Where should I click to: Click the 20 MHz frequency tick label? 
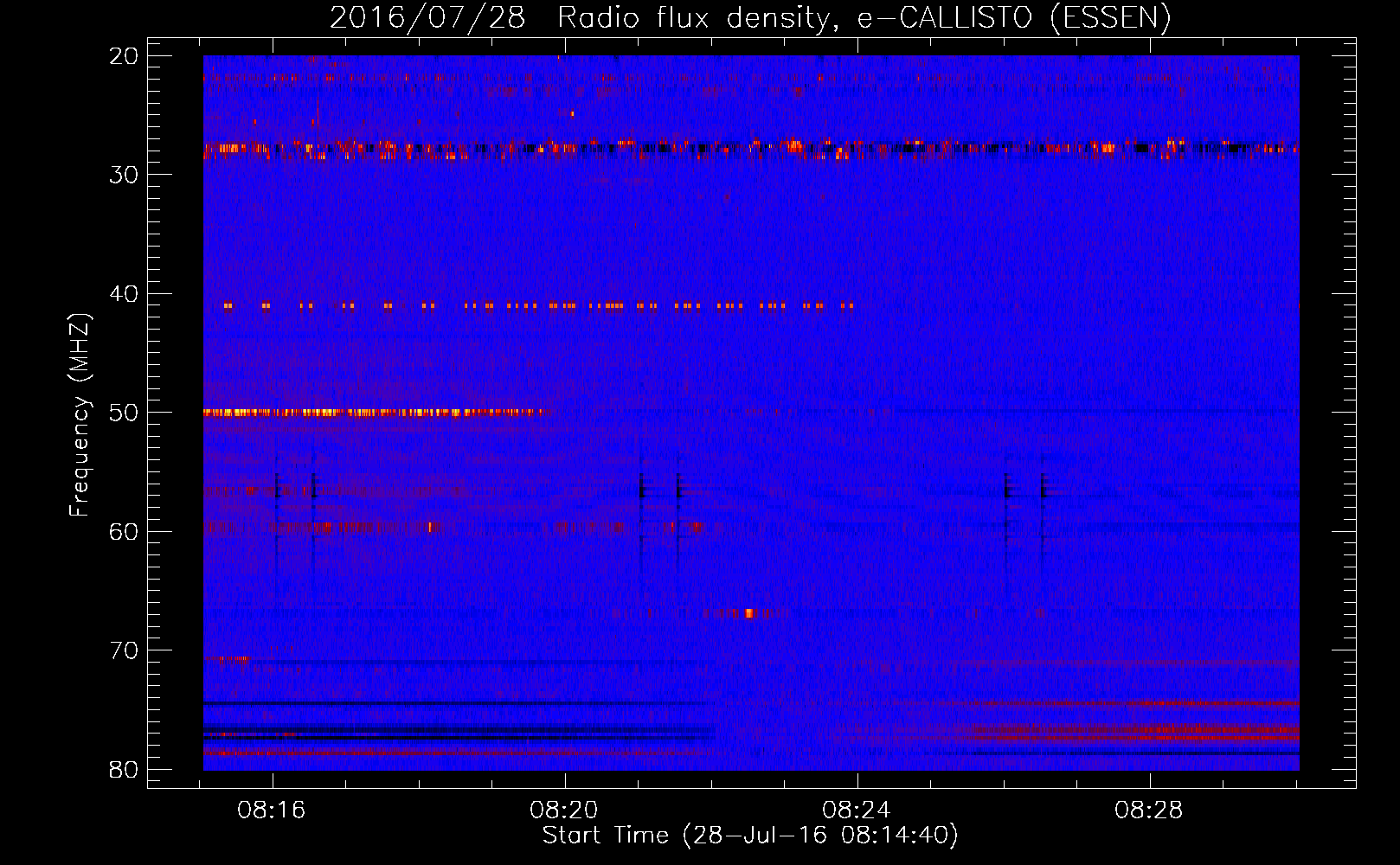pyautogui.click(x=125, y=56)
